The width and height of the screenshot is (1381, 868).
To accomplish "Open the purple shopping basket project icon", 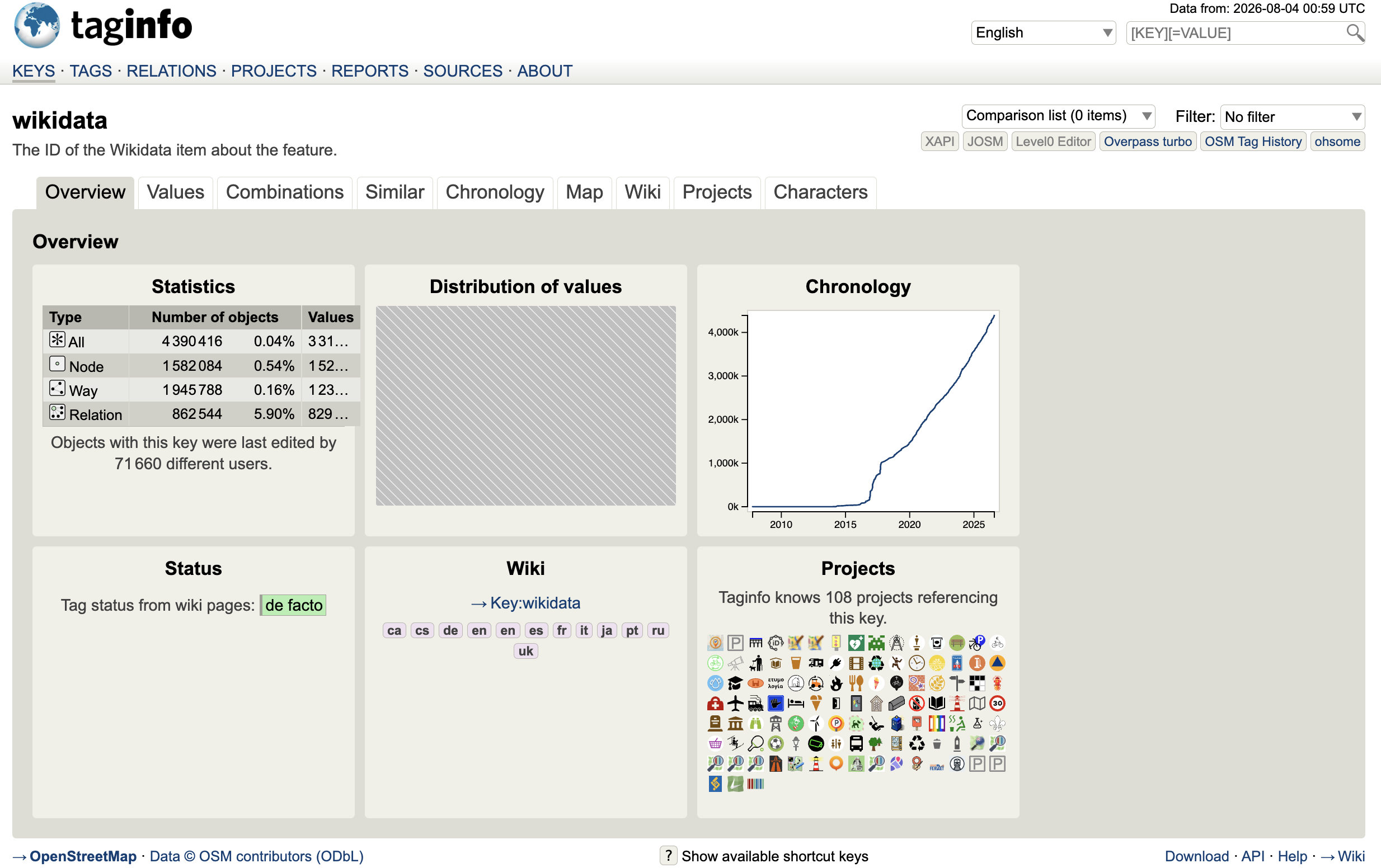I will tap(715, 744).
